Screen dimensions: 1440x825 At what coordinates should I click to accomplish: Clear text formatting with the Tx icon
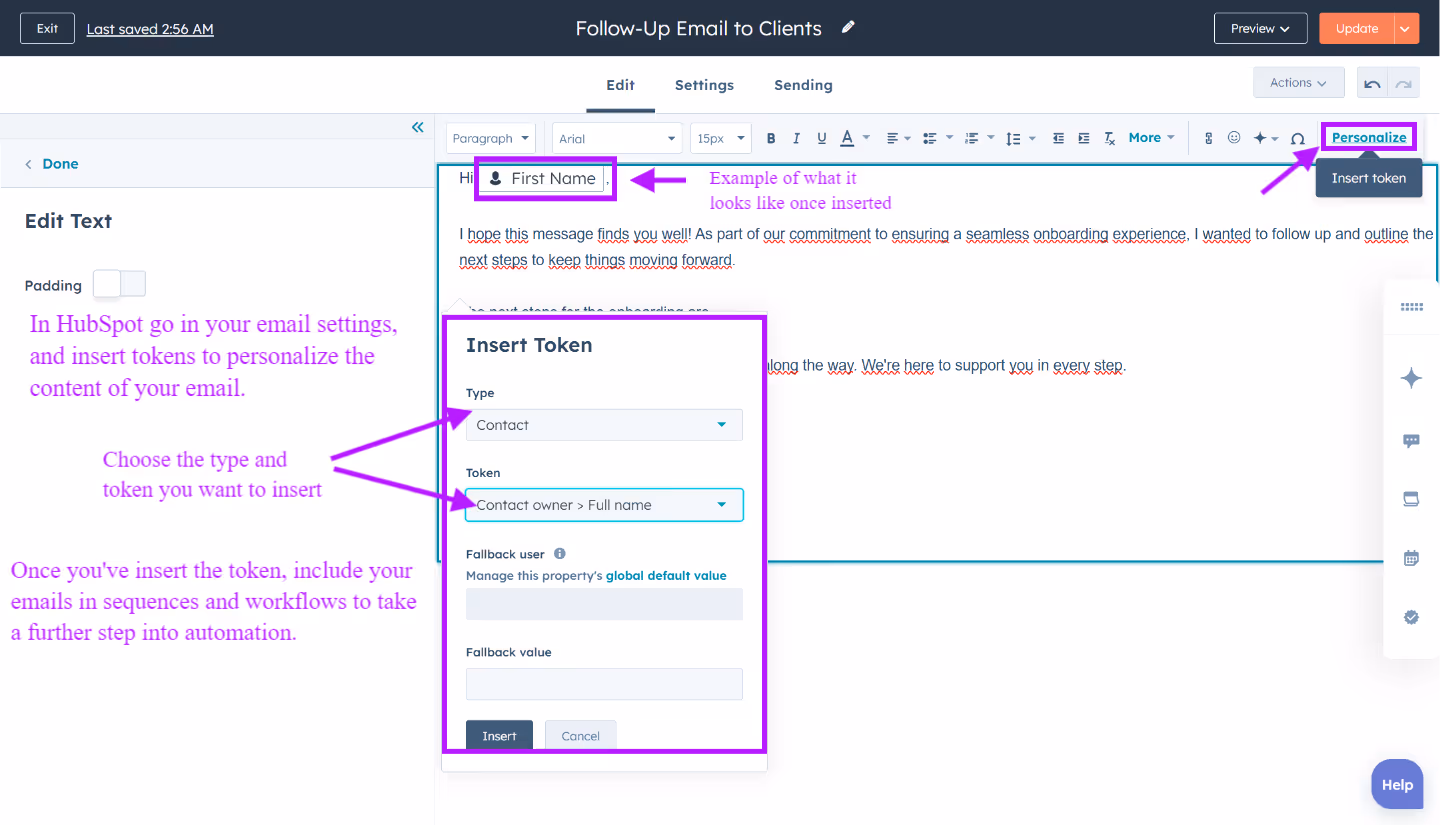tap(1109, 138)
